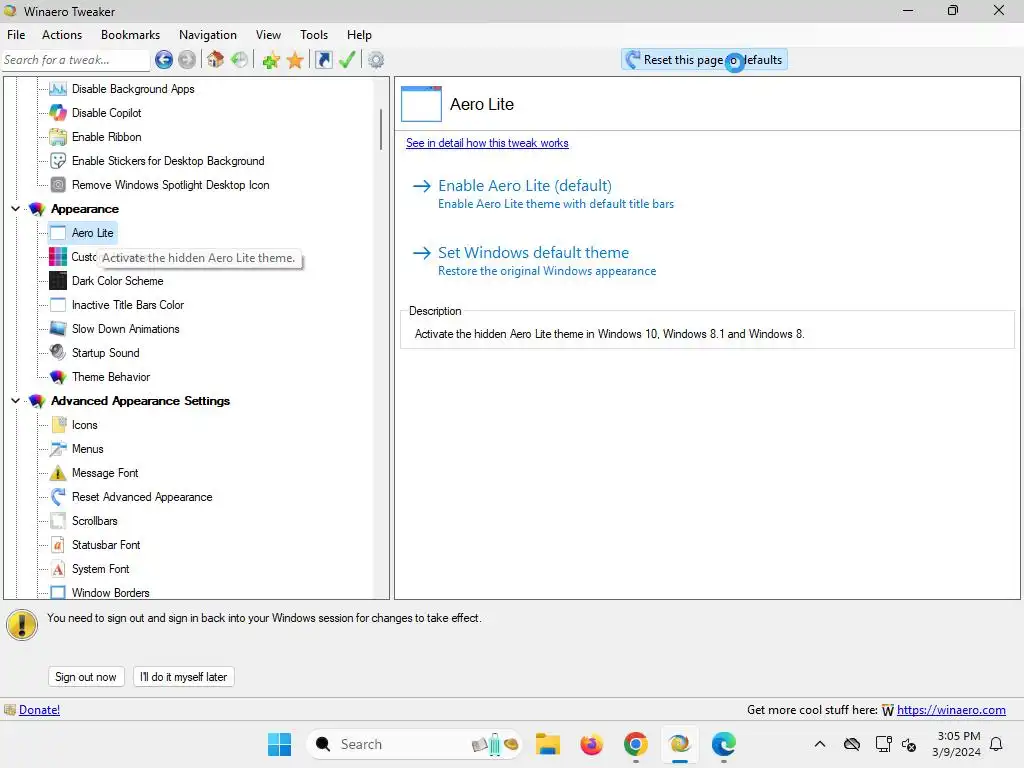Viewport: 1024px width, 768px height.
Task: Collapse the Appearance tree category
Action: (x=15, y=209)
